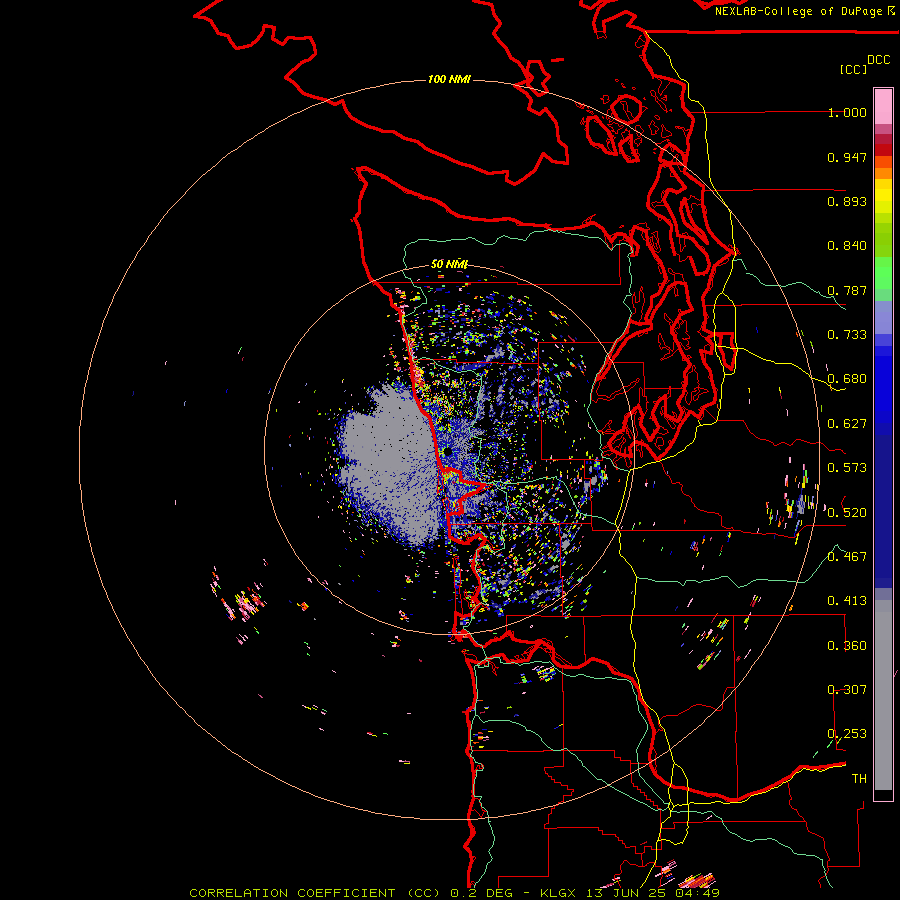Click the 100 NMI range ring label

pos(449,79)
